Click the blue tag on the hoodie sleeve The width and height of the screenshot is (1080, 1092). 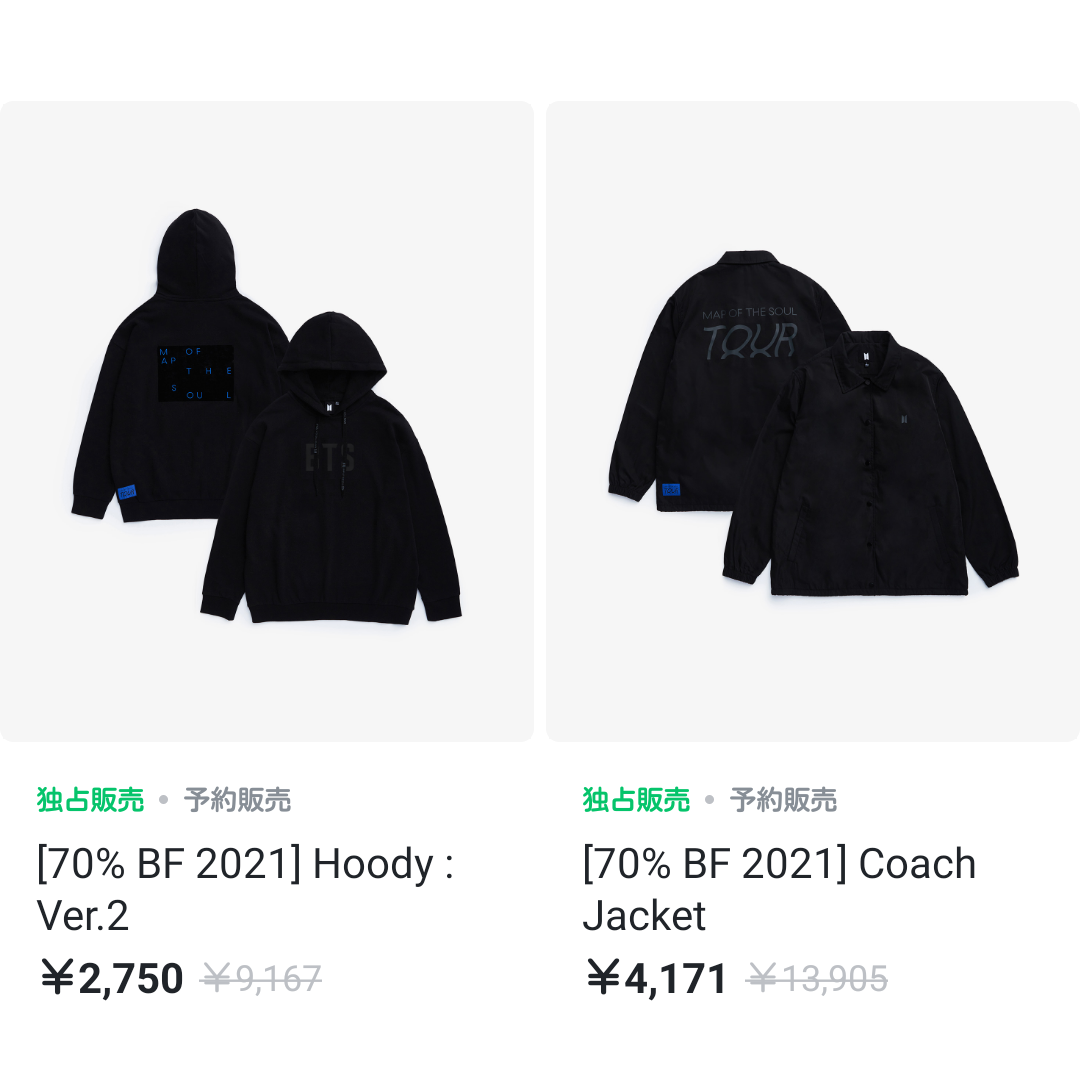point(126,492)
